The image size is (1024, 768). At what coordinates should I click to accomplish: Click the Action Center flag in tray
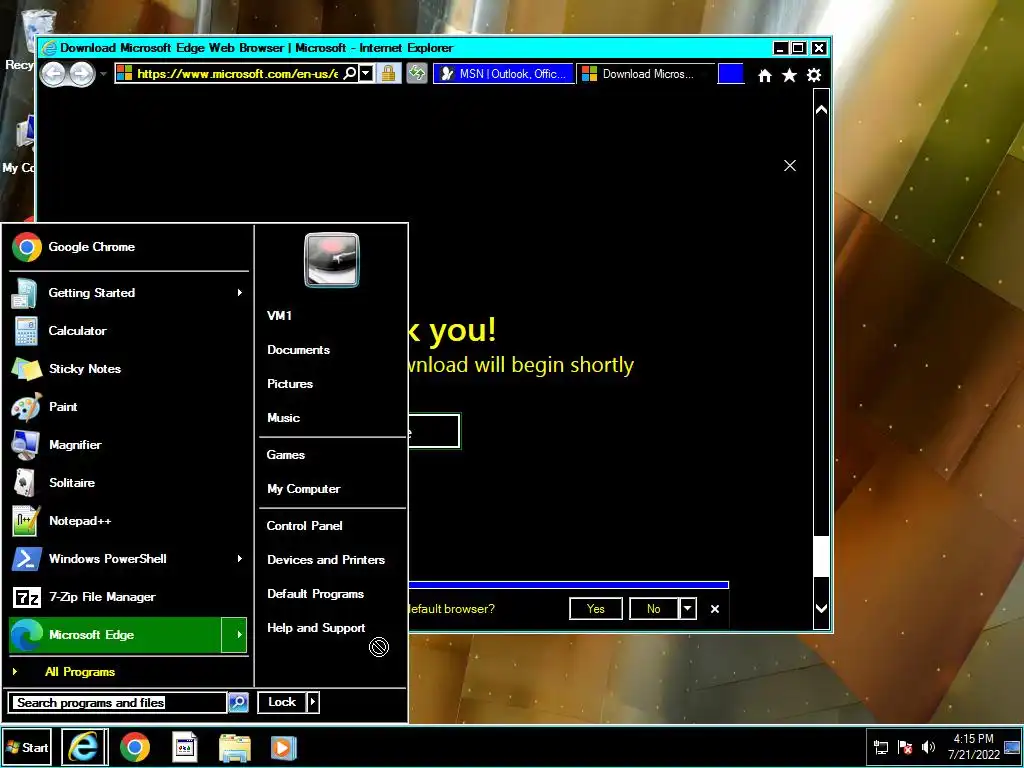(904, 747)
